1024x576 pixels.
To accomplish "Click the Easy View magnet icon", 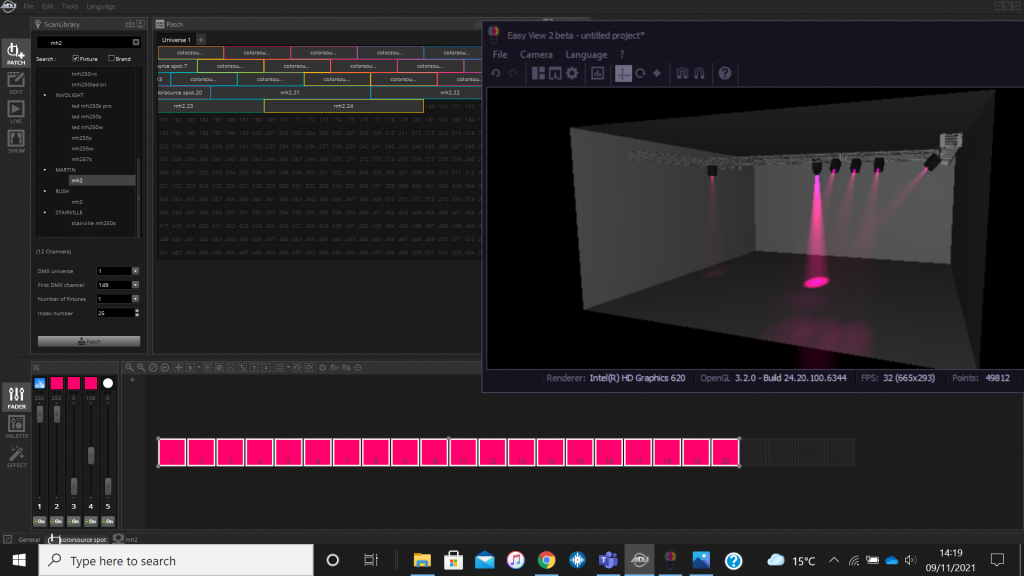I will coord(699,73).
